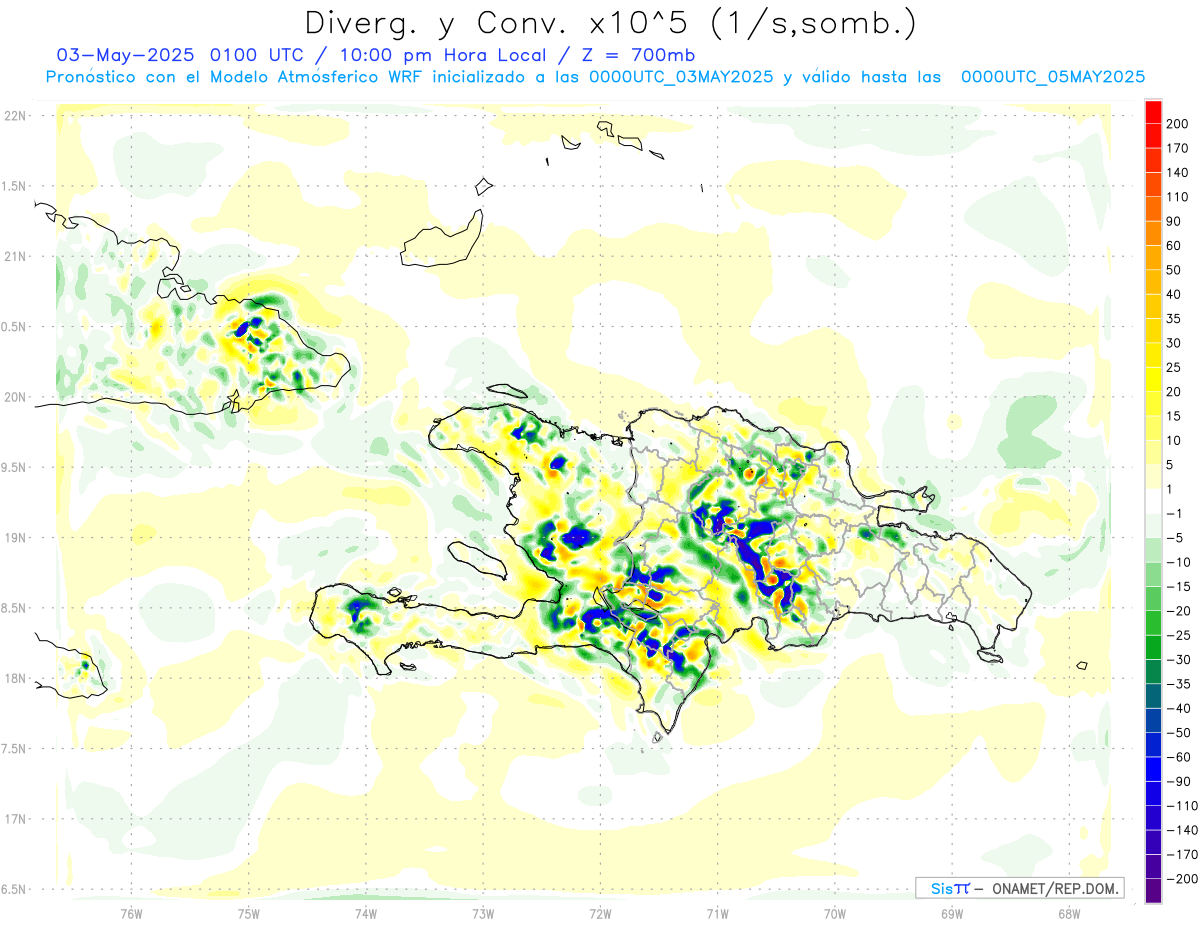Select the '75W' longitude label
Viewport: 1200px width, 927px height.
pos(249,912)
